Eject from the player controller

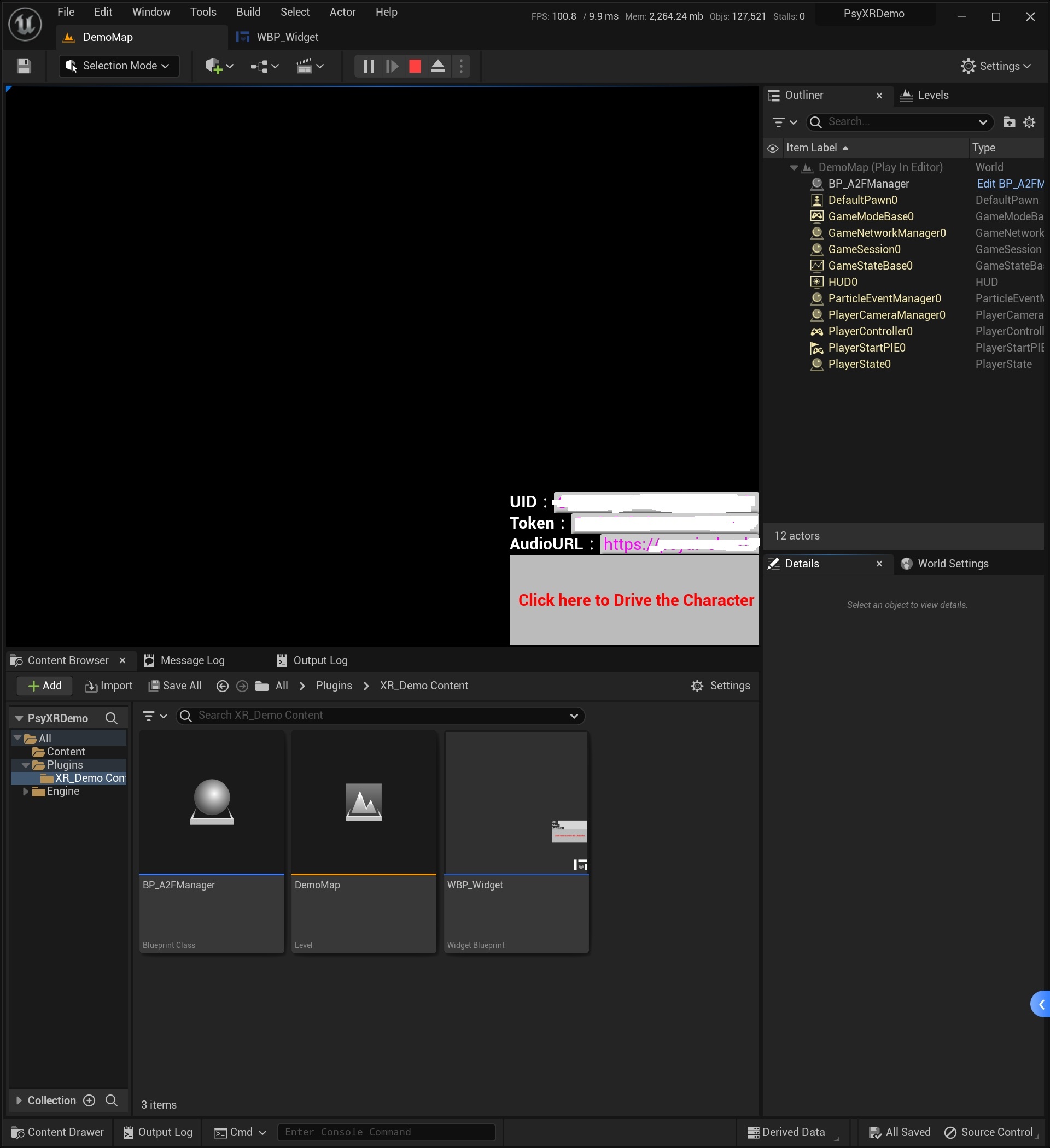437,66
